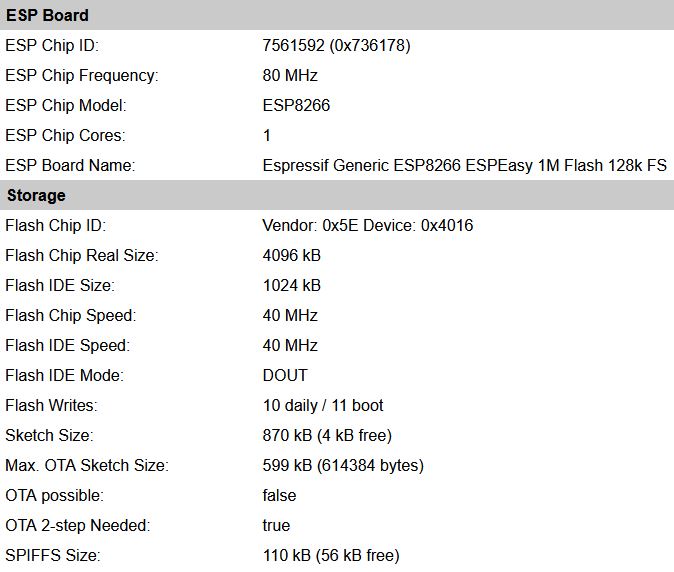The width and height of the screenshot is (674, 572).
Task: Click the ESP8266 chip model value
Action: pos(296,105)
